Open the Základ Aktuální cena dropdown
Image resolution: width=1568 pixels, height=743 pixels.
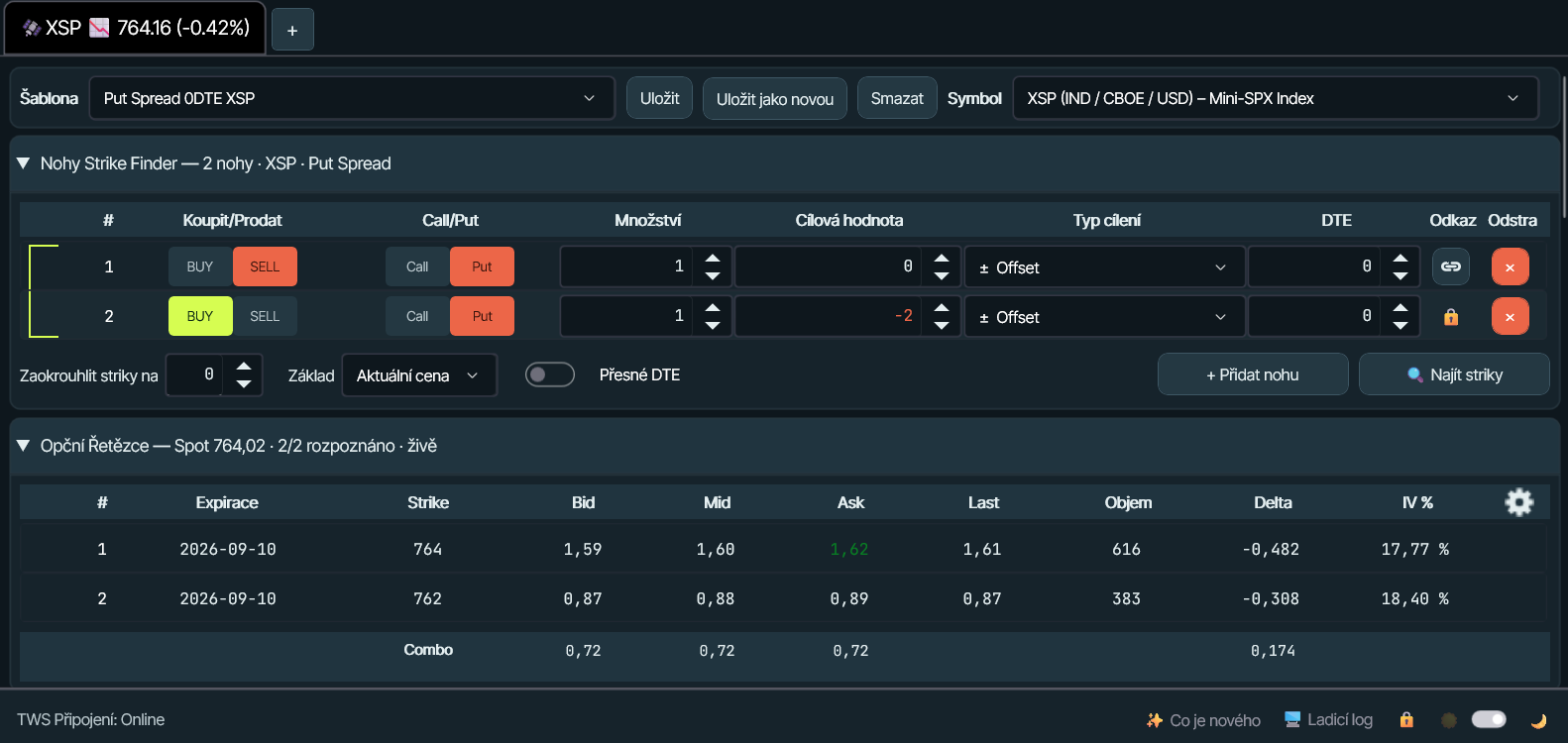pos(419,375)
